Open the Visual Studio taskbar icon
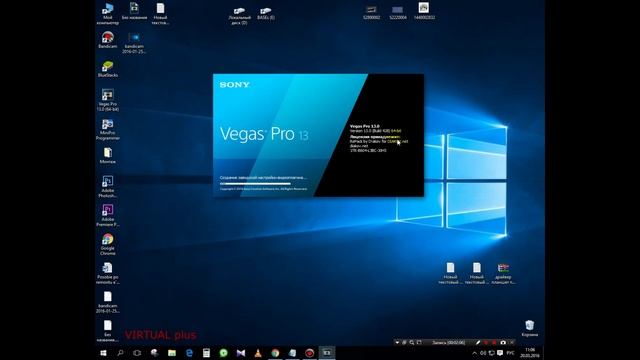 pyautogui.click(x=241, y=353)
